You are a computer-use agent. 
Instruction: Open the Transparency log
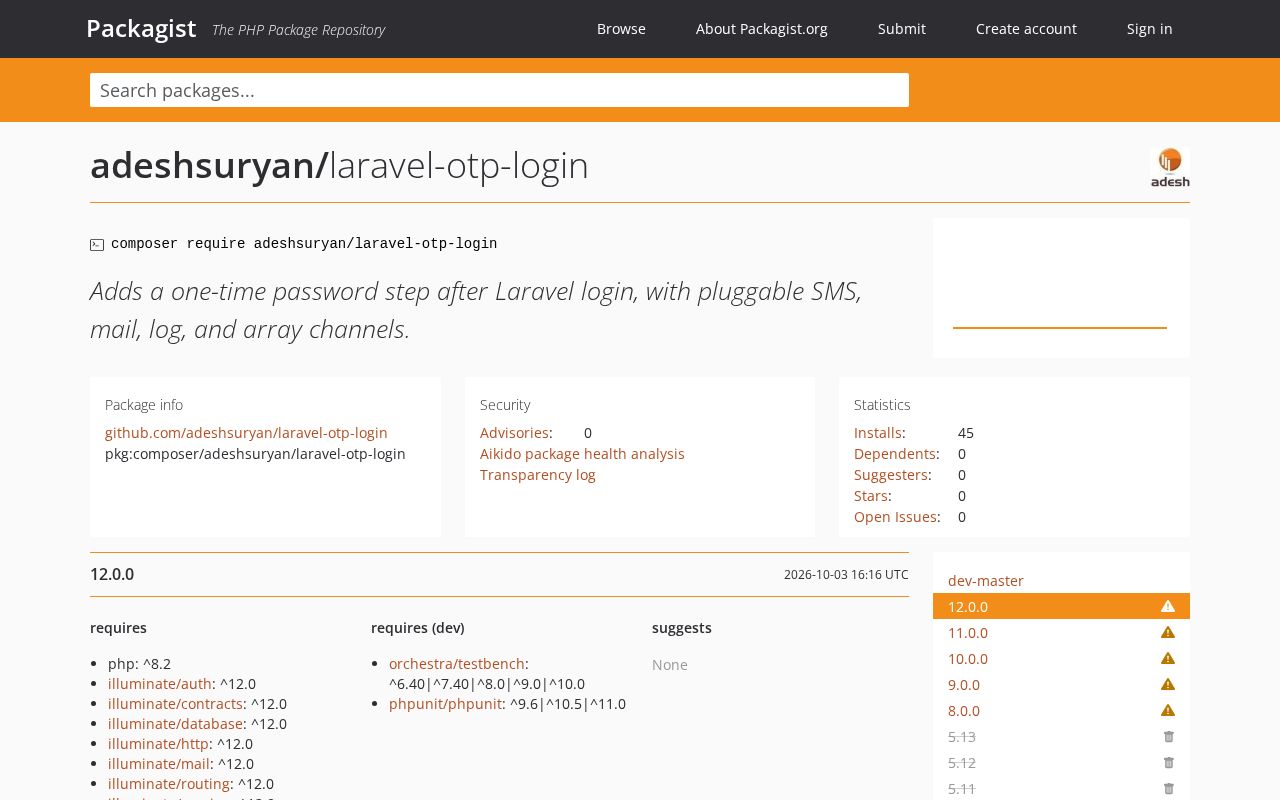(538, 475)
